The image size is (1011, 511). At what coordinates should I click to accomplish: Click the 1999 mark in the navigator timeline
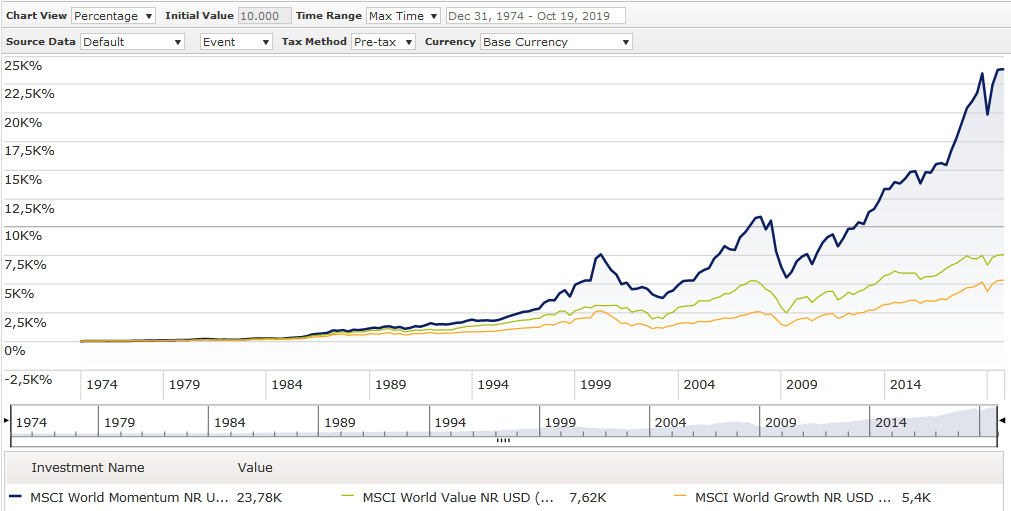pyautogui.click(x=560, y=423)
